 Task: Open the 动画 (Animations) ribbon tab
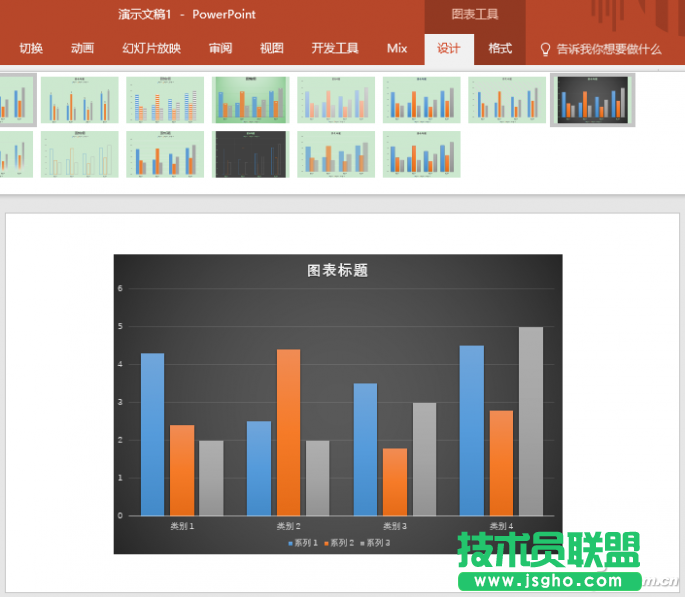[83, 48]
